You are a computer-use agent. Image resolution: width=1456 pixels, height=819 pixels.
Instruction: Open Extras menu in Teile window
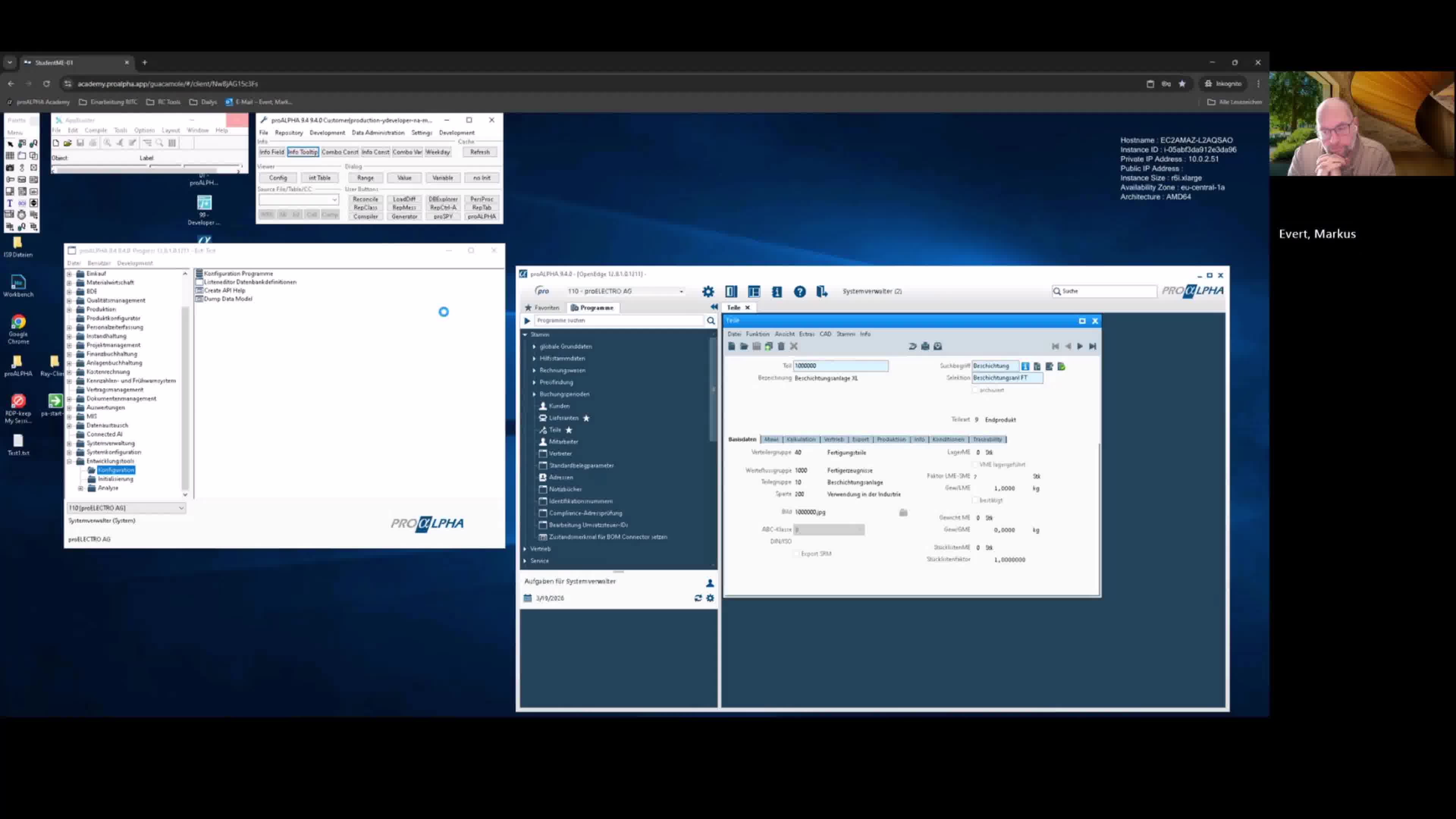click(x=806, y=334)
